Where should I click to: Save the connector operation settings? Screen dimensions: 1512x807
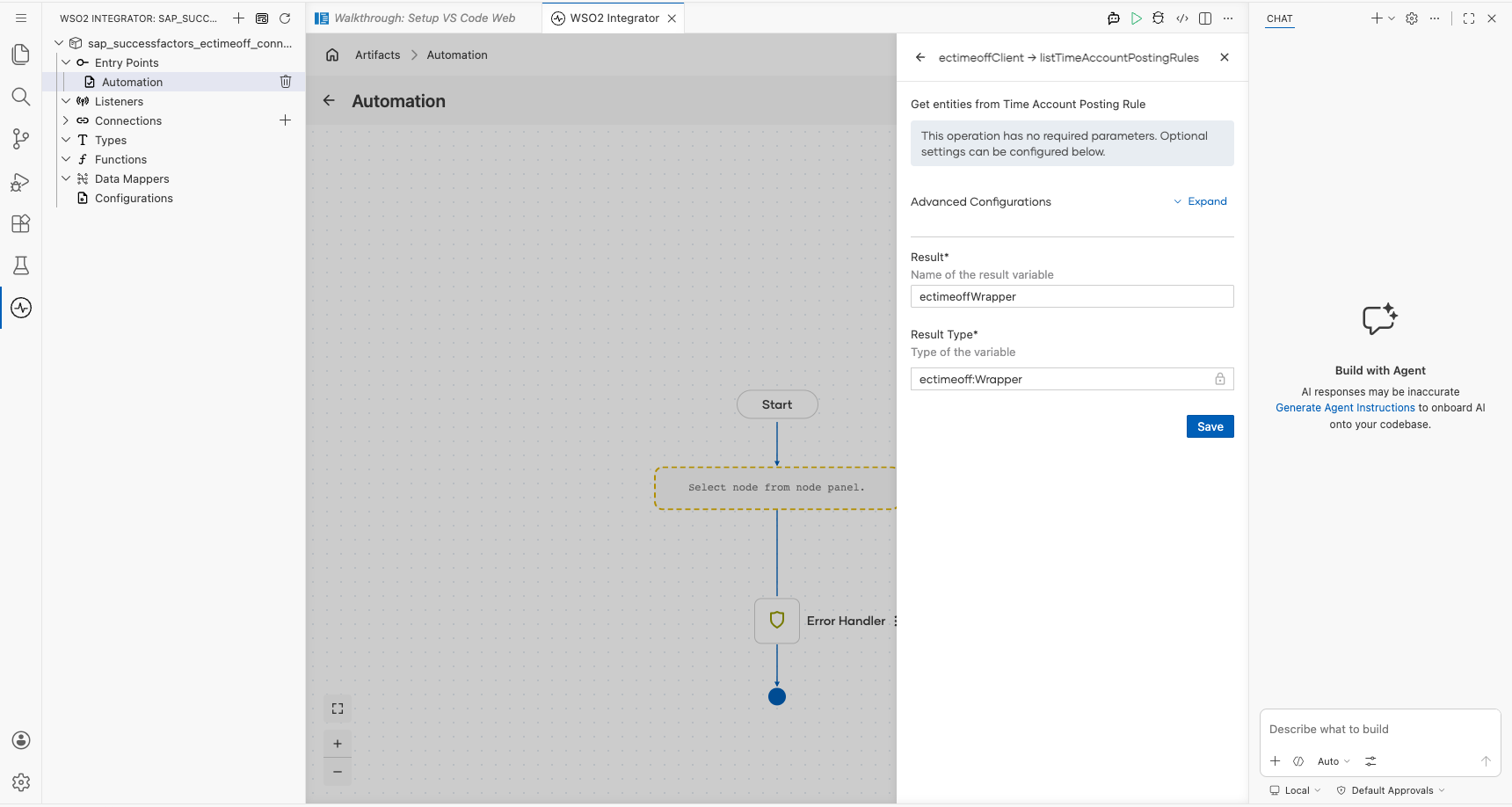(x=1210, y=426)
